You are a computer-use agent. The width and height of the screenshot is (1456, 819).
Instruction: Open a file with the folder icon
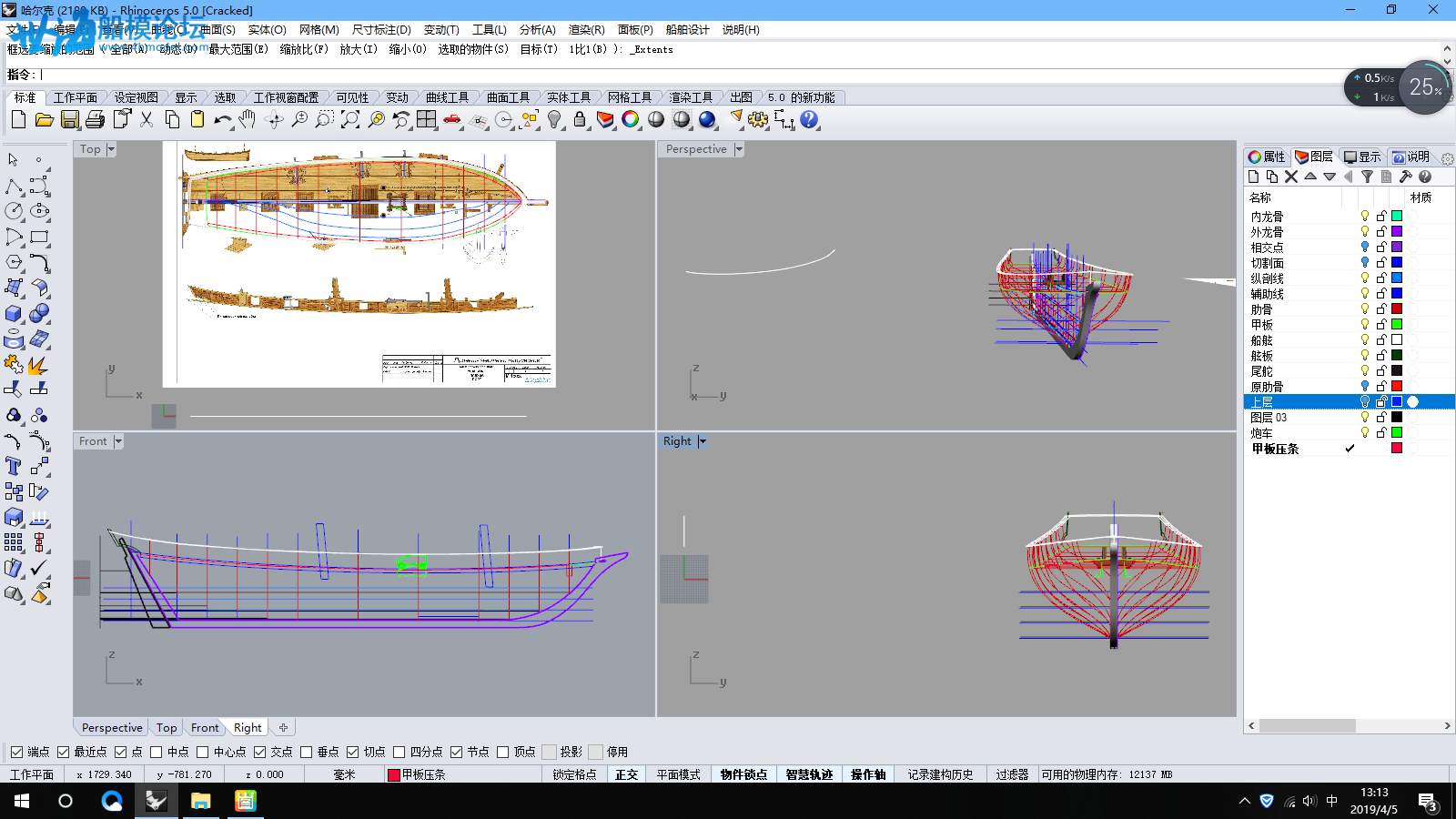point(44,119)
